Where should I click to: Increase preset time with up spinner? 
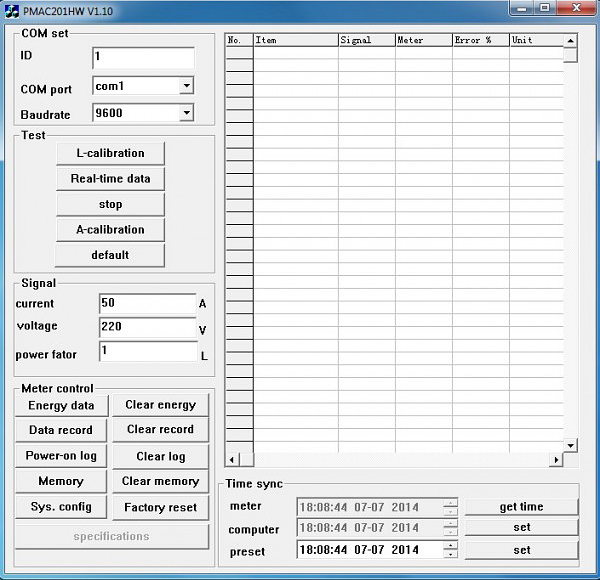point(450,546)
